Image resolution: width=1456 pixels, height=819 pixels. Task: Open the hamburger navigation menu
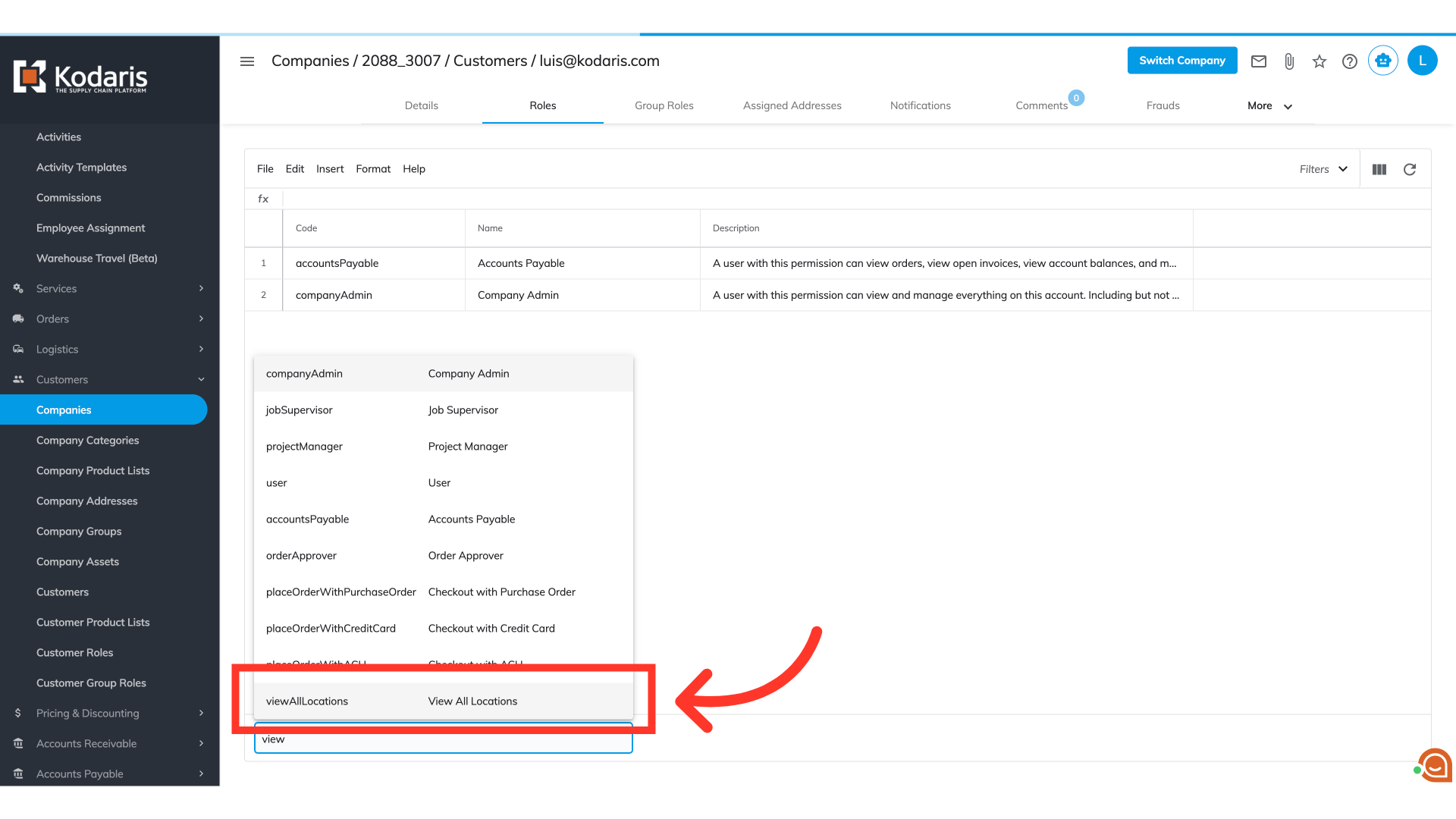tap(247, 61)
